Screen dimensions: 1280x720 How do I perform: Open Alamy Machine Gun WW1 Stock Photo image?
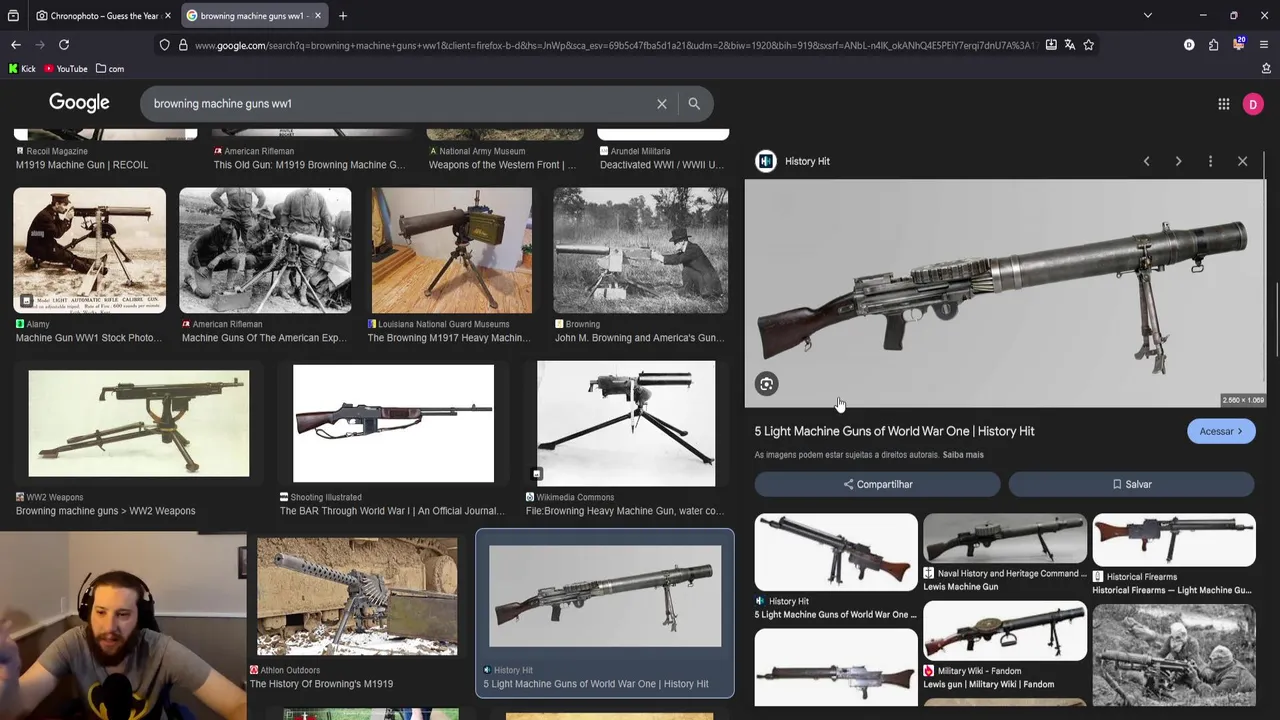pyautogui.click(x=89, y=250)
